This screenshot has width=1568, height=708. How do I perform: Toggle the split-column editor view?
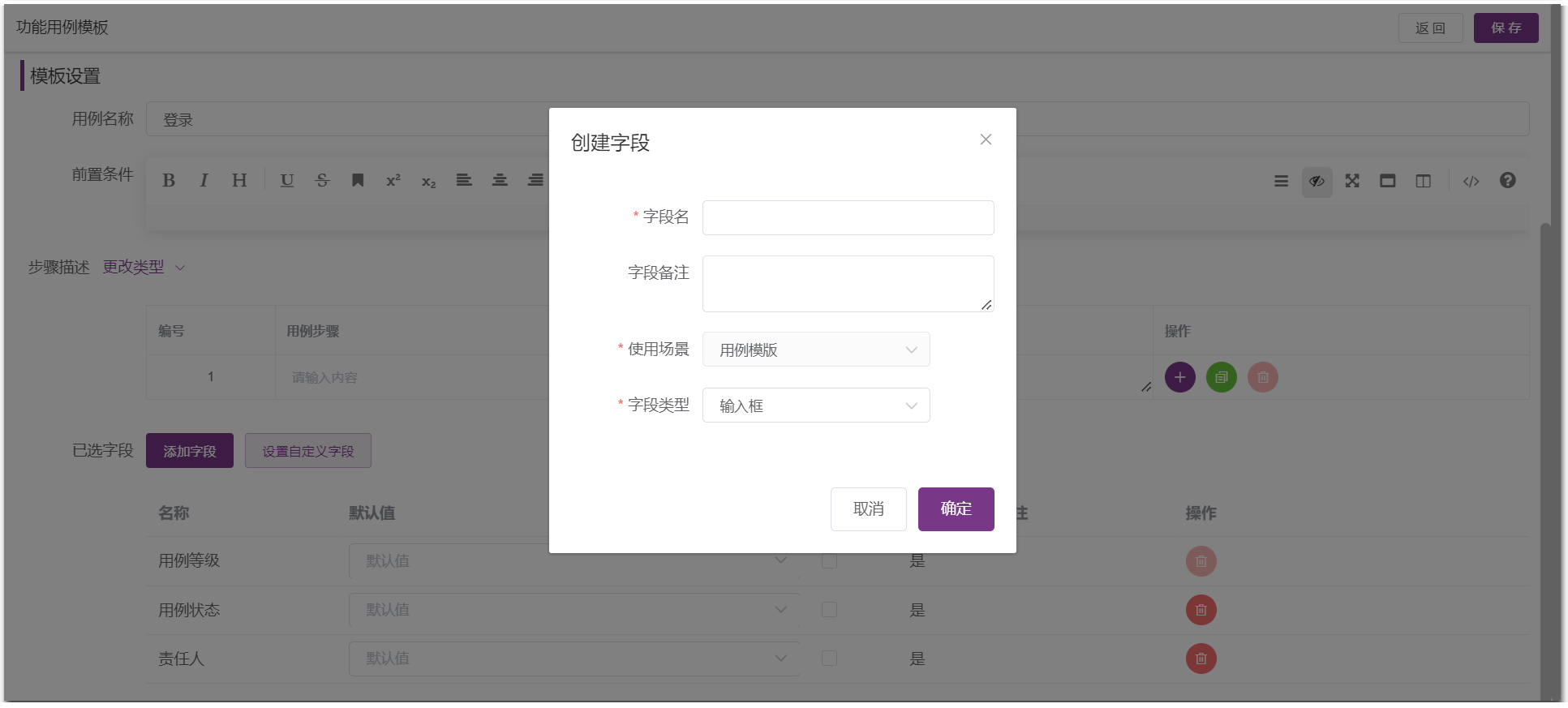[x=1424, y=181]
